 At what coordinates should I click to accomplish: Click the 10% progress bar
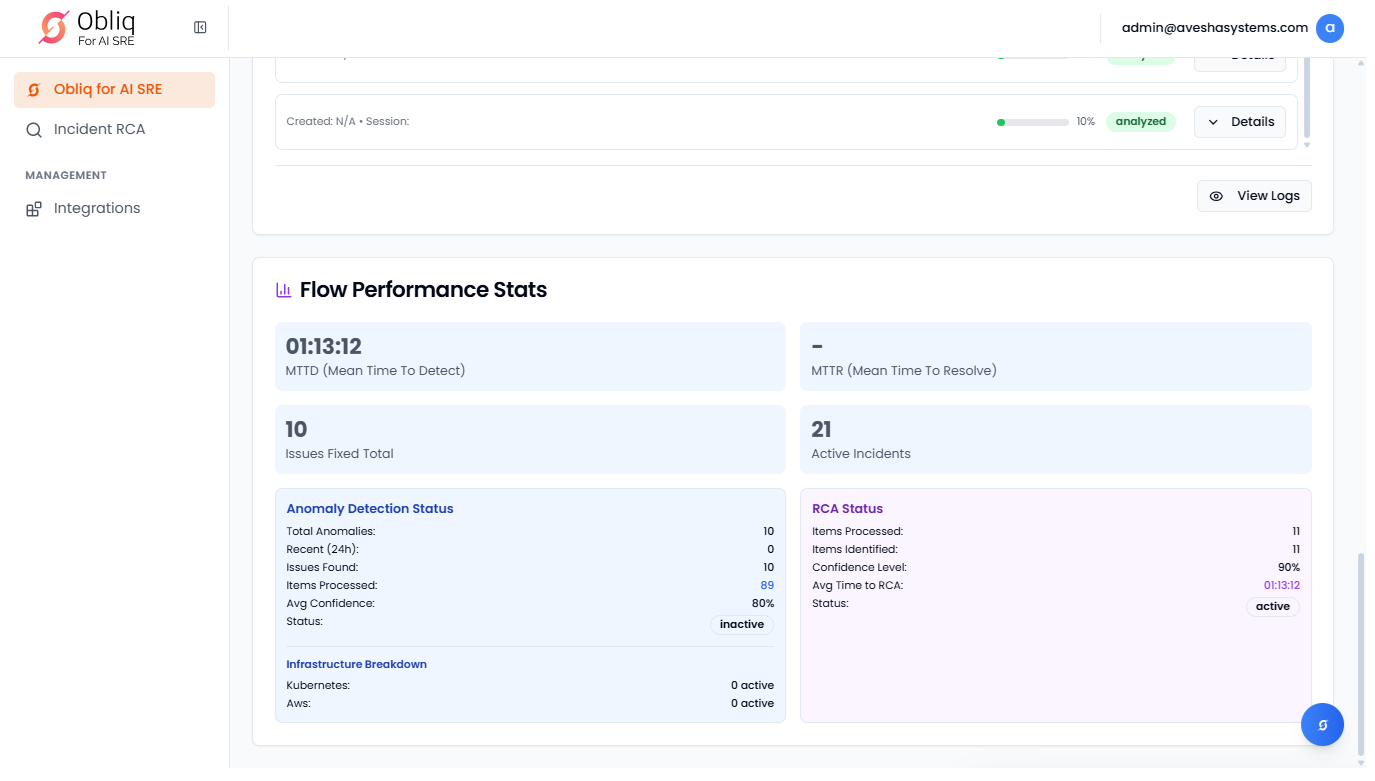1033,122
